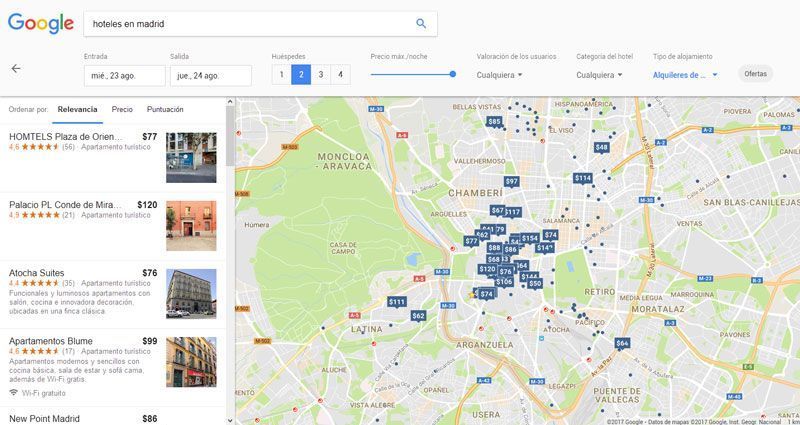Click the $67 map price marker
The image size is (800, 425).
click(x=497, y=210)
